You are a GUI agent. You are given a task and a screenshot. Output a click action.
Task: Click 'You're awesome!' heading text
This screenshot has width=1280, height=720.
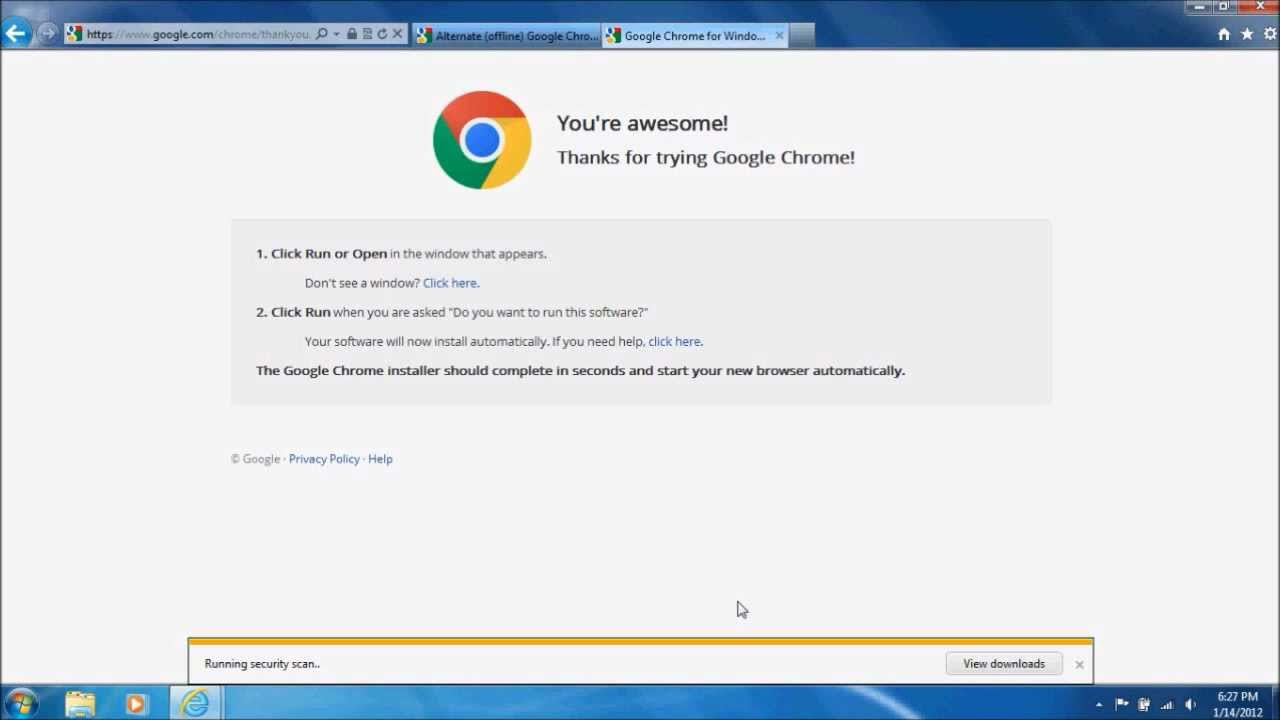tap(642, 123)
